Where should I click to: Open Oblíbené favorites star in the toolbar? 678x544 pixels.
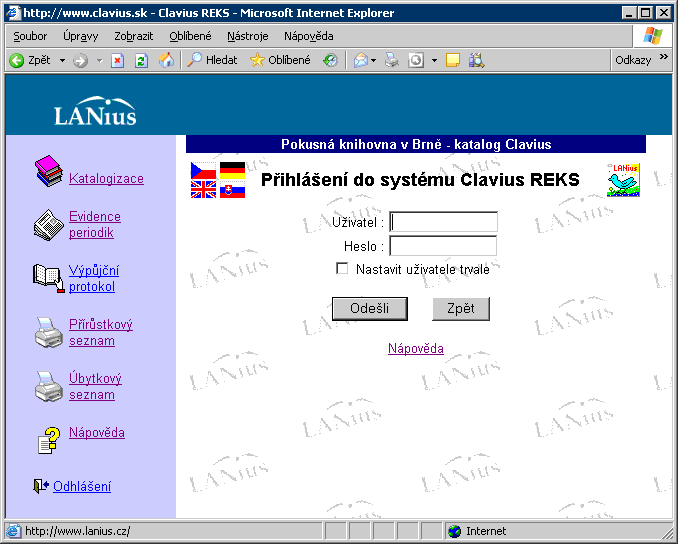tap(280, 60)
